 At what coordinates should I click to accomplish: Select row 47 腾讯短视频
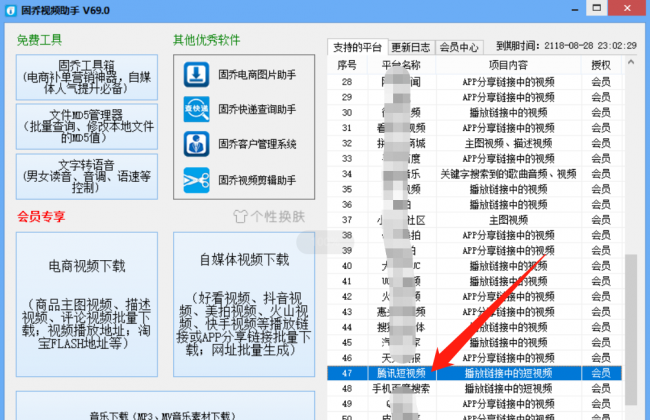(x=475, y=373)
